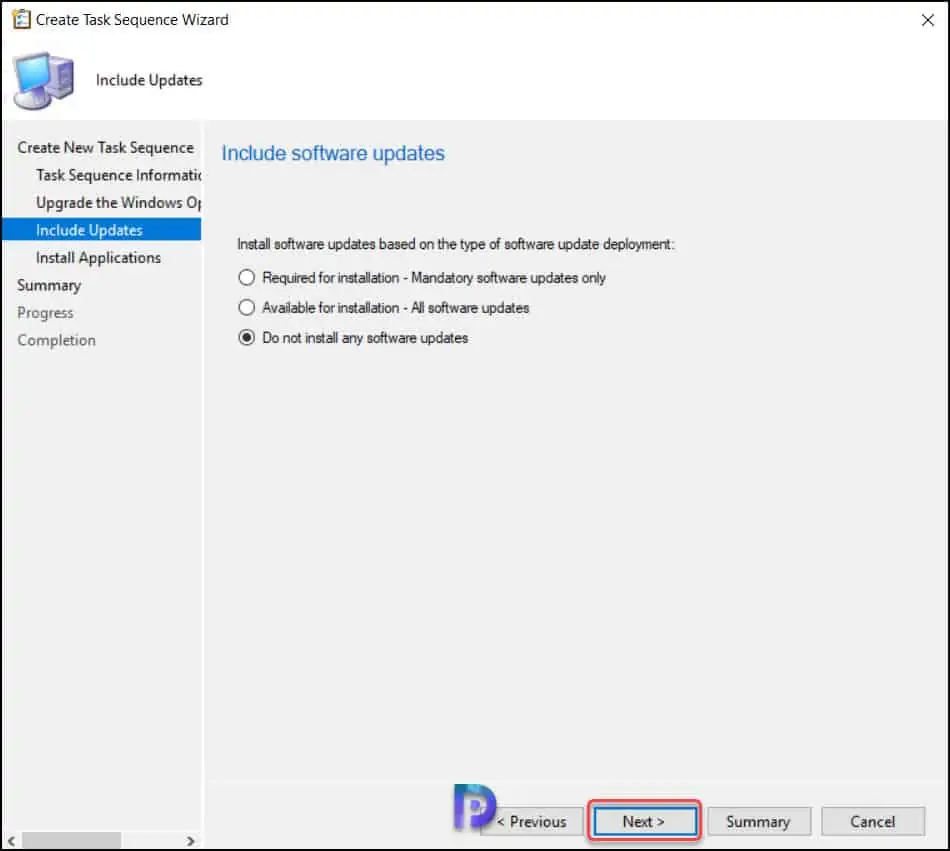Viewport: 950px width, 851px height.
Task: Open Upgrade the Windows Operating System step
Action: pyautogui.click(x=118, y=202)
